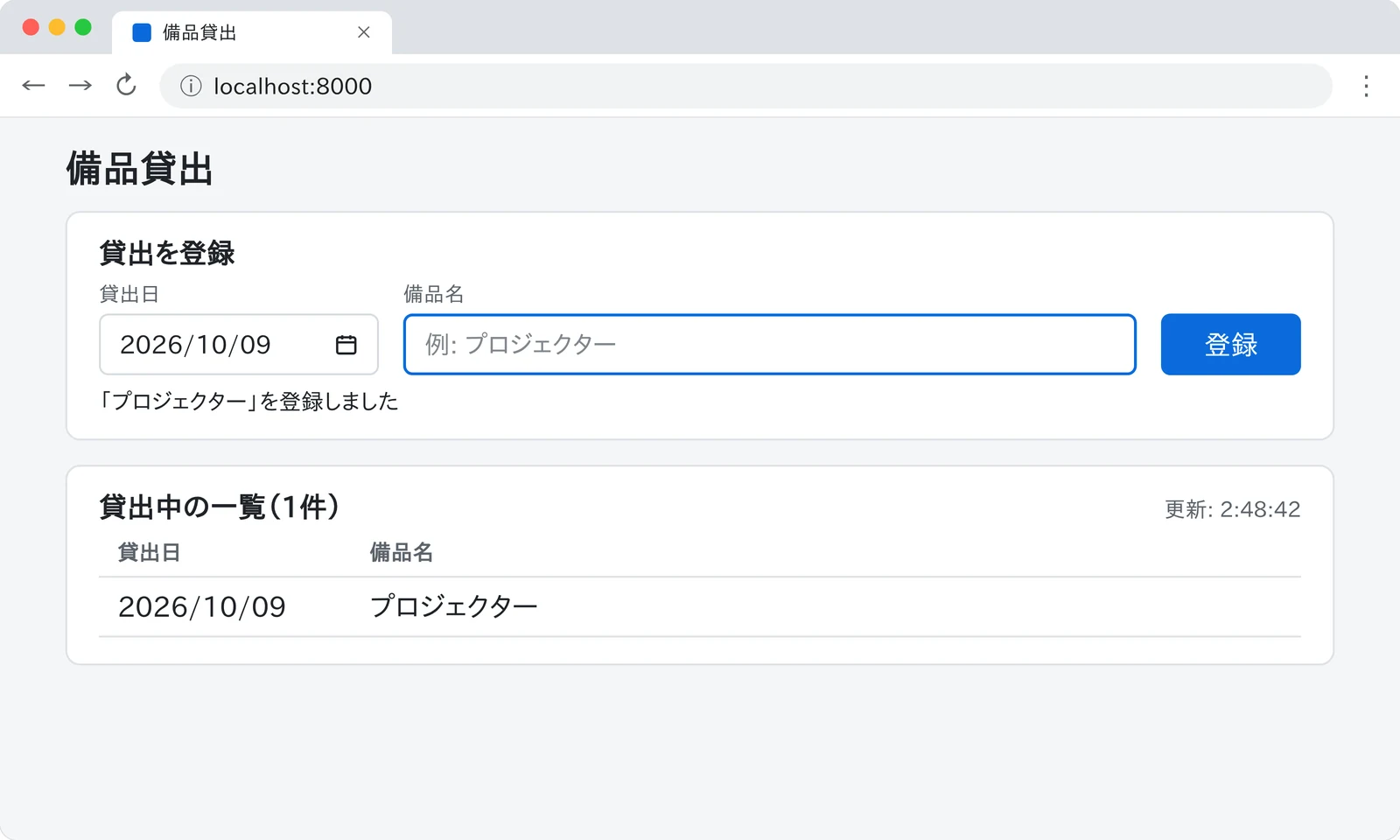Close the window with the red button
Screen dimensions: 1400x840
[31, 27]
